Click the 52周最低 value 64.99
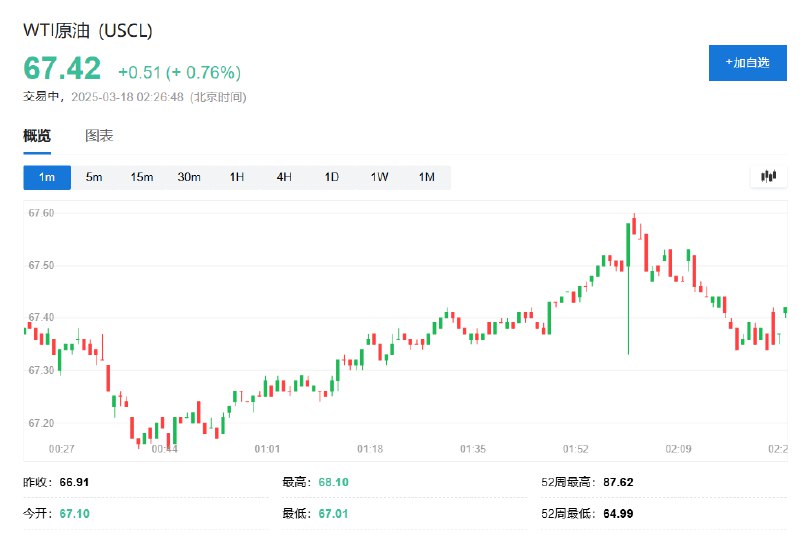Viewport: 800px width, 553px height. point(618,514)
